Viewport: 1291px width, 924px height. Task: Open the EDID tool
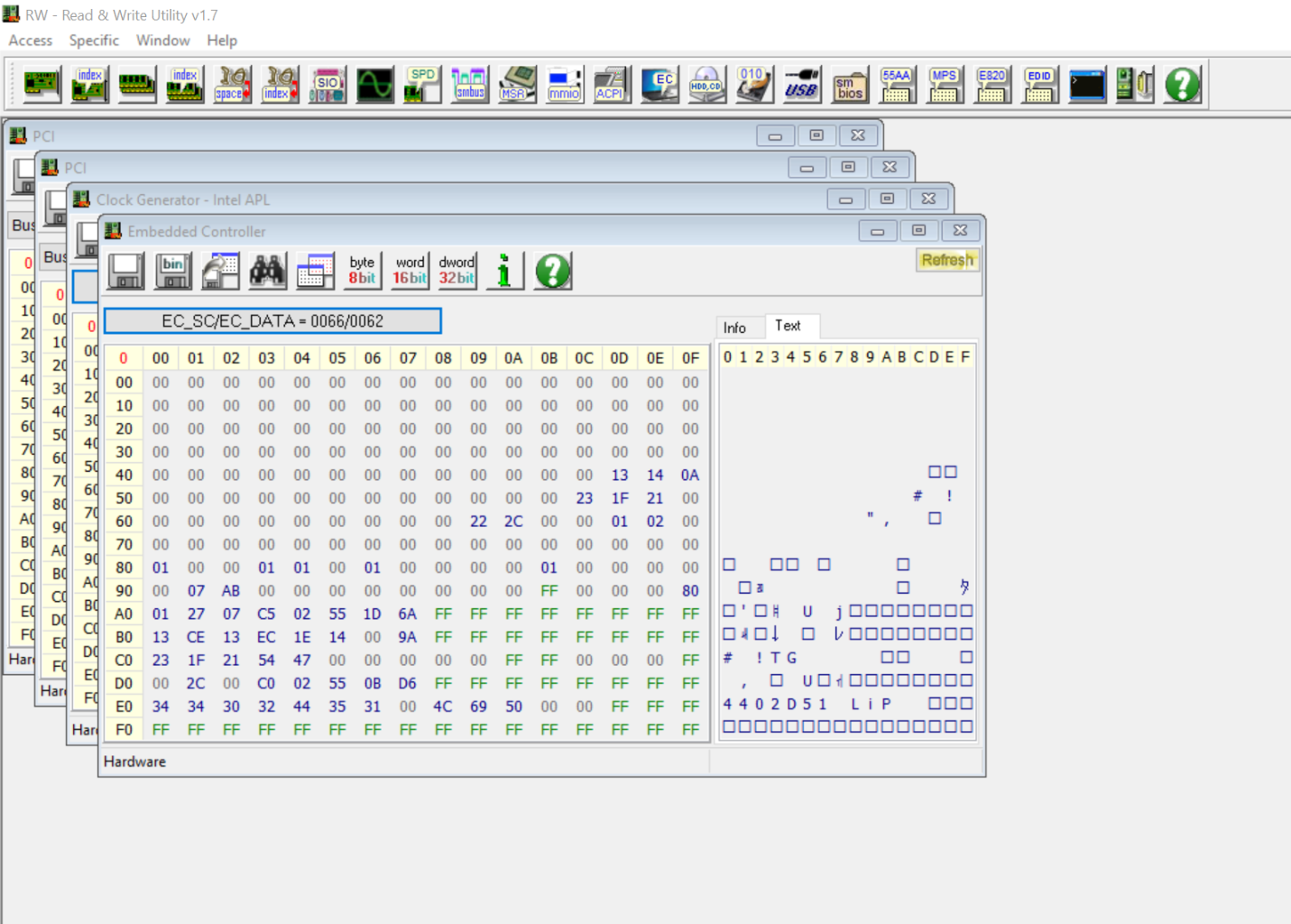1039,85
